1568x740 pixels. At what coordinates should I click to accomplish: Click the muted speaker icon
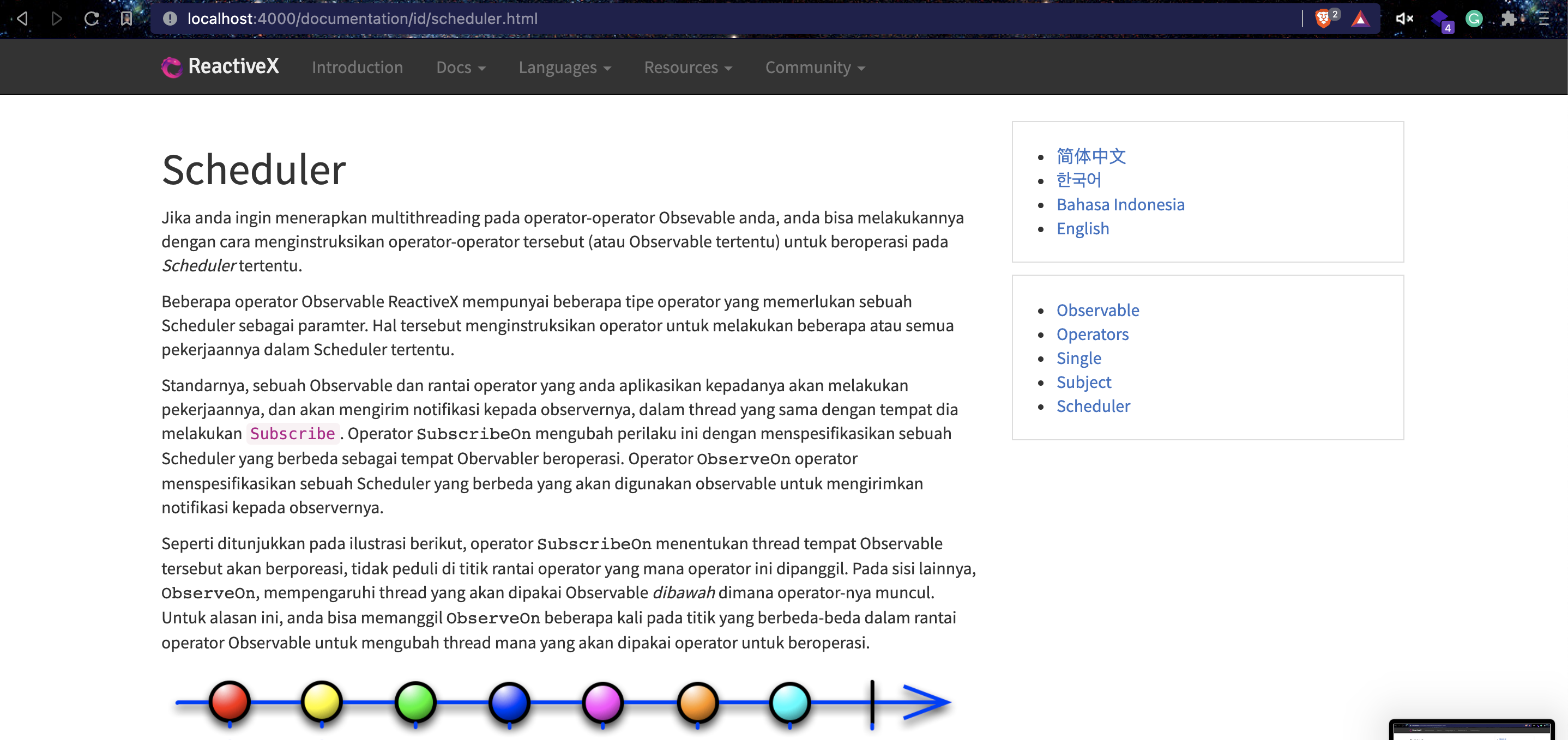[x=1404, y=19]
